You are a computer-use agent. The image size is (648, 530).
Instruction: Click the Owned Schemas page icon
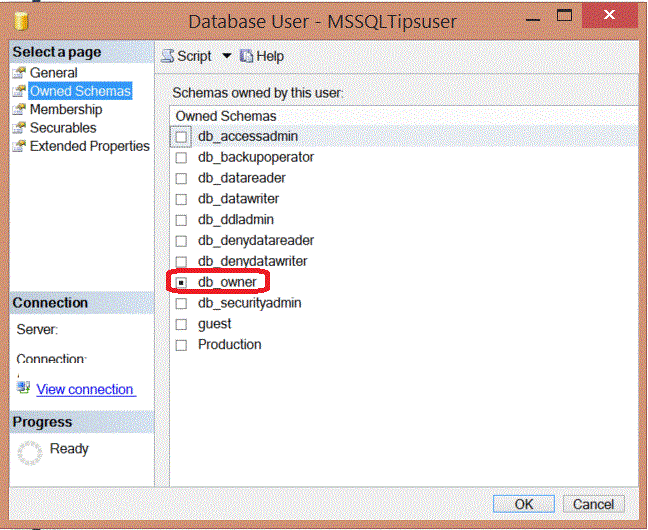click(x=19, y=91)
